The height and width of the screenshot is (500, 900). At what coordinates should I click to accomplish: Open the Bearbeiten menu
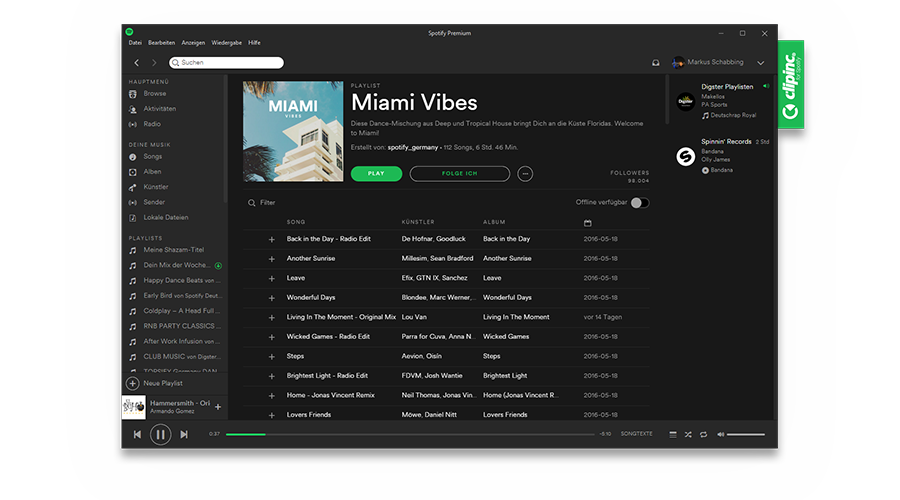tap(161, 42)
